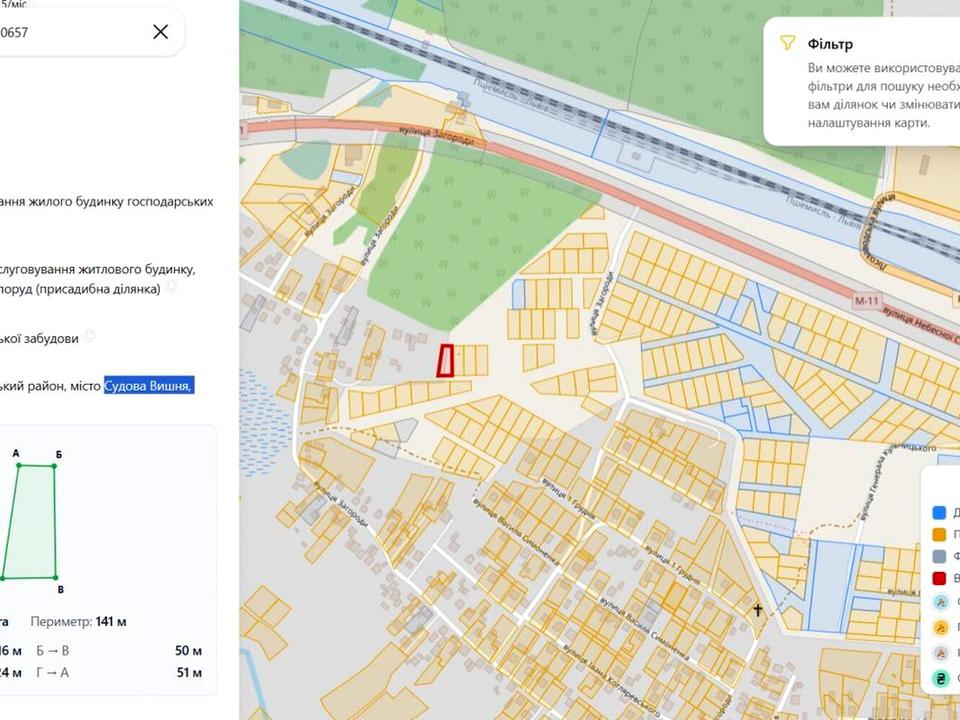Image resolution: width=960 pixels, height=720 pixels.
Task: Click the Фільтр heading in the tooltip
Action: point(830,43)
